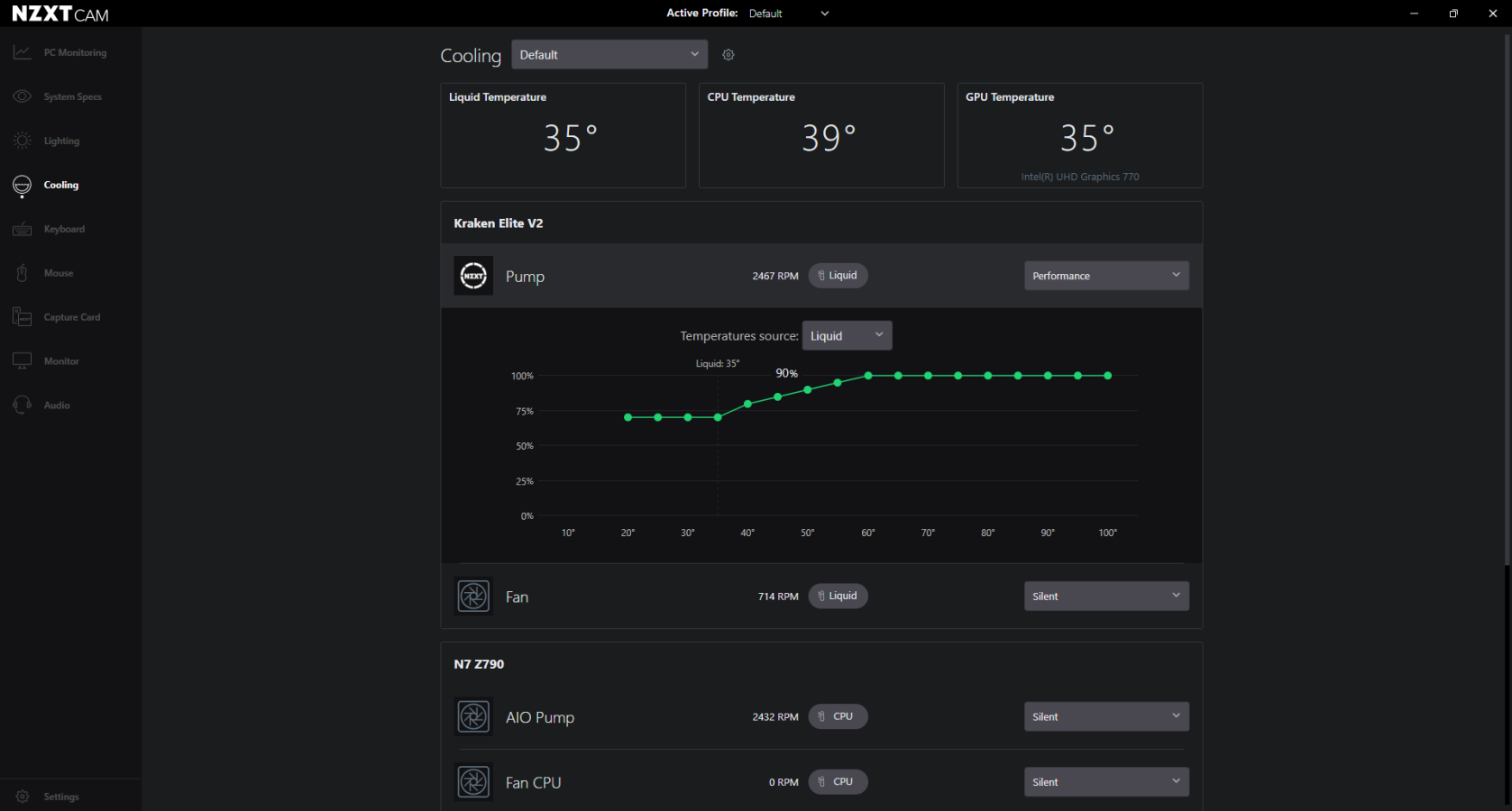The width and height of the screenshot is (1512, 811).
Task: Open the Temperatures source Liquid dropdown
Action: click(x=847, y=336)
